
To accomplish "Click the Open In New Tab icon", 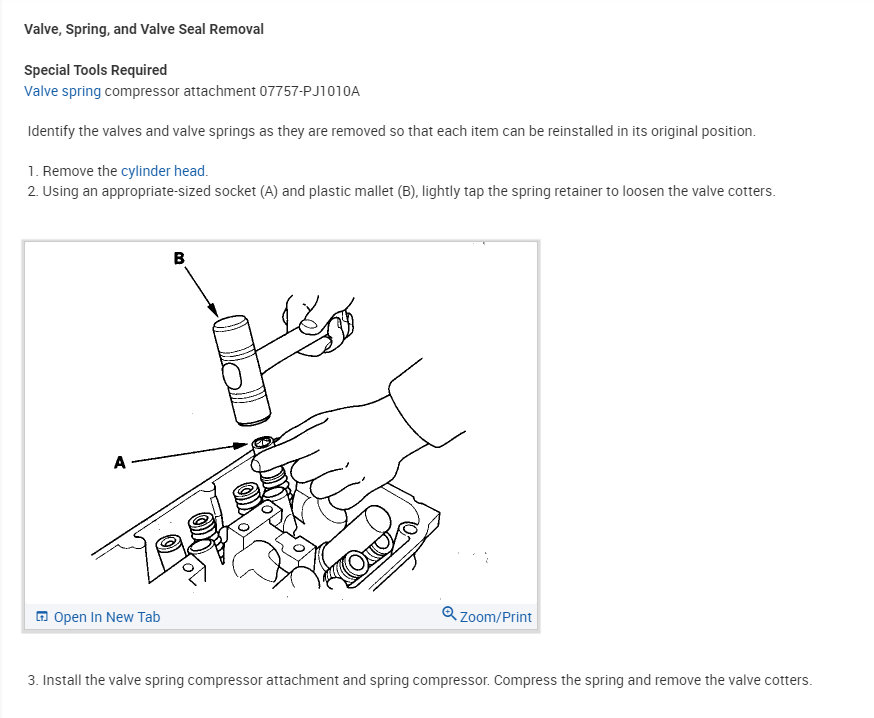I will coord(42,617).
